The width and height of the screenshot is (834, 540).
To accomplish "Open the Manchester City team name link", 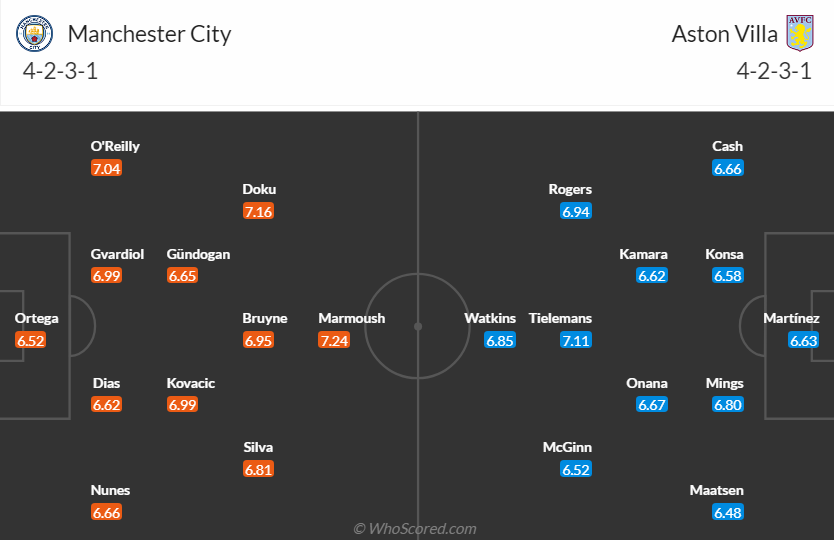I will point(149,34).
